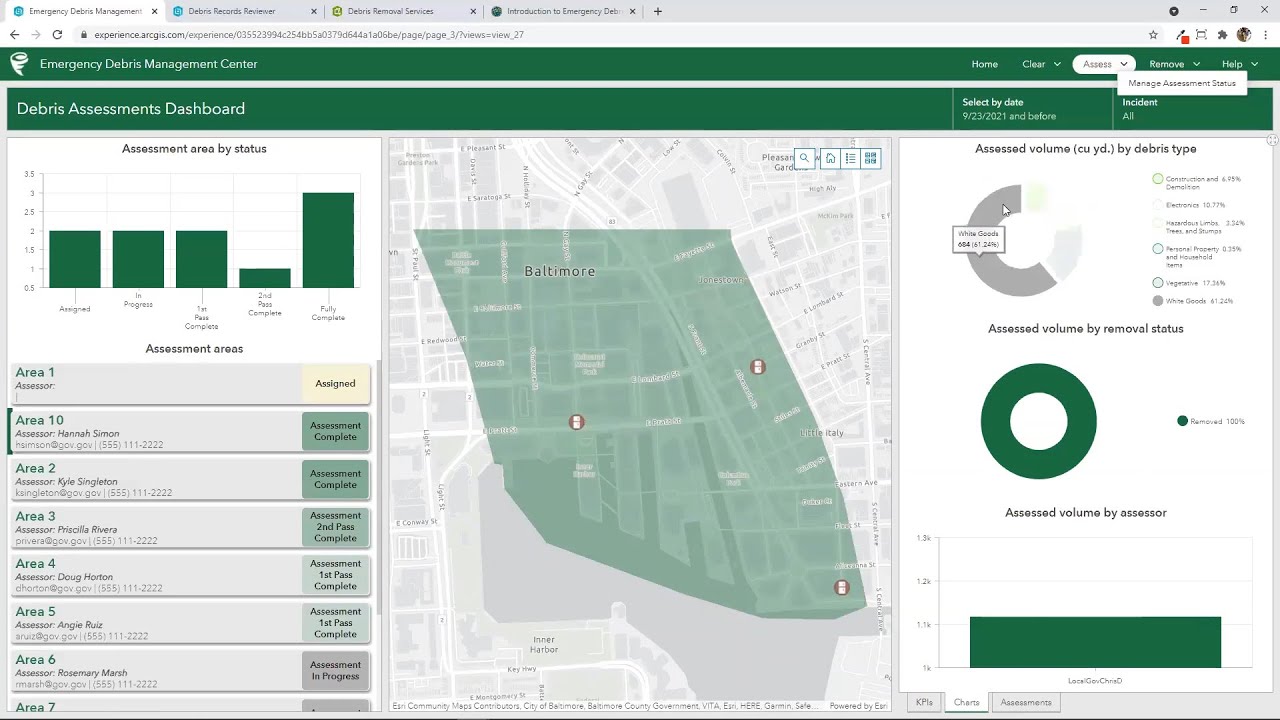Toggle the Removed 100% legend entry

[x=1211, y=421]
